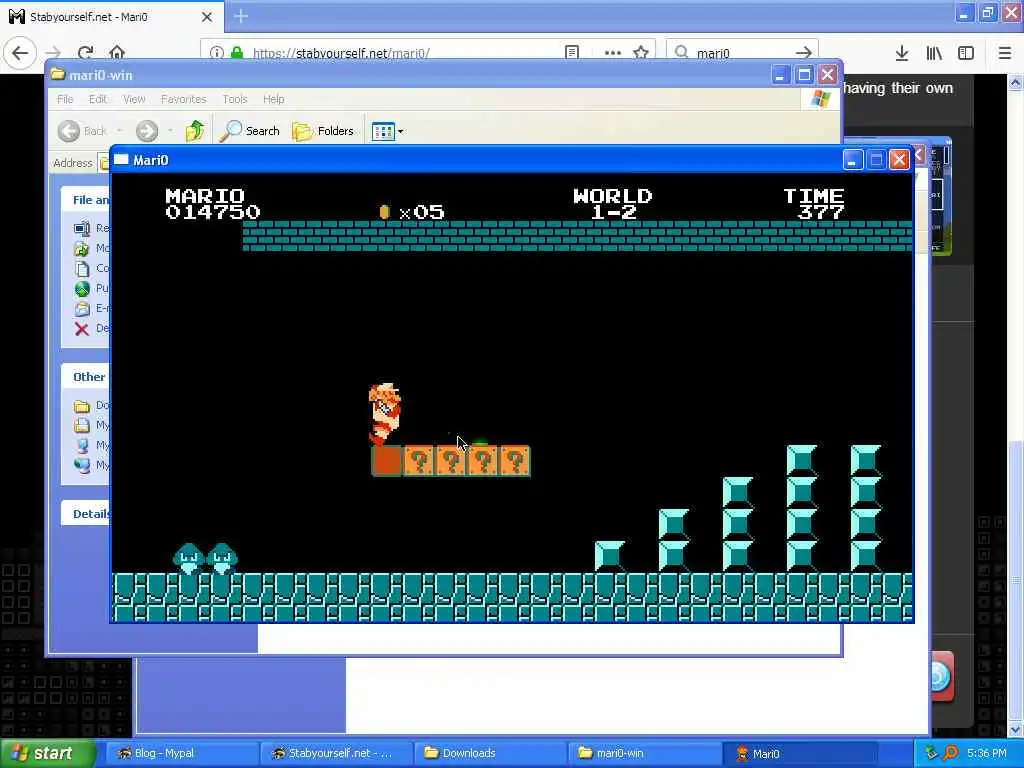Viewport: 1024px width, 768px height.
Task: Click the browser search box containing mari0
Action: pyautogui.click(x=741, y=53)
